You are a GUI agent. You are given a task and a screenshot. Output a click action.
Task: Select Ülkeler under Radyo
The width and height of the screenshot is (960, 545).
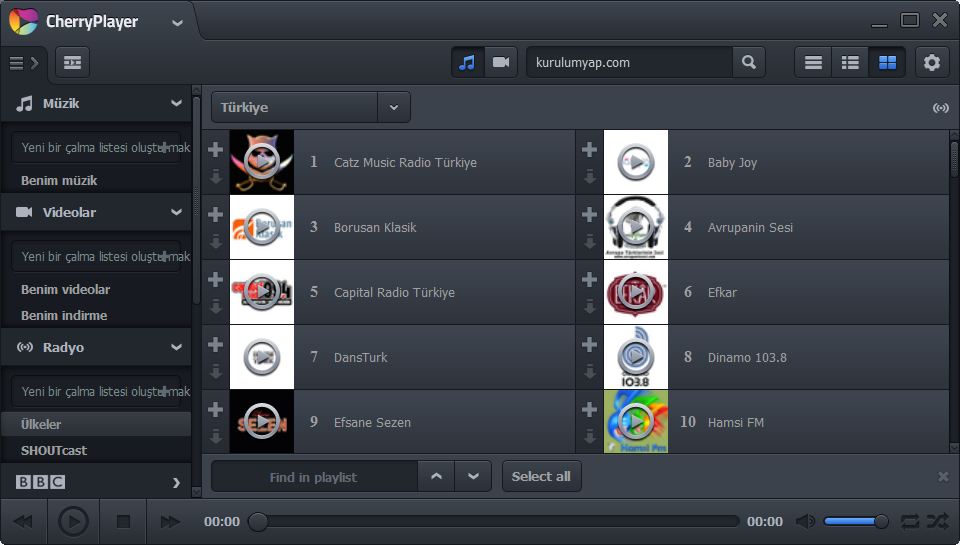click(x=96, y=424)
